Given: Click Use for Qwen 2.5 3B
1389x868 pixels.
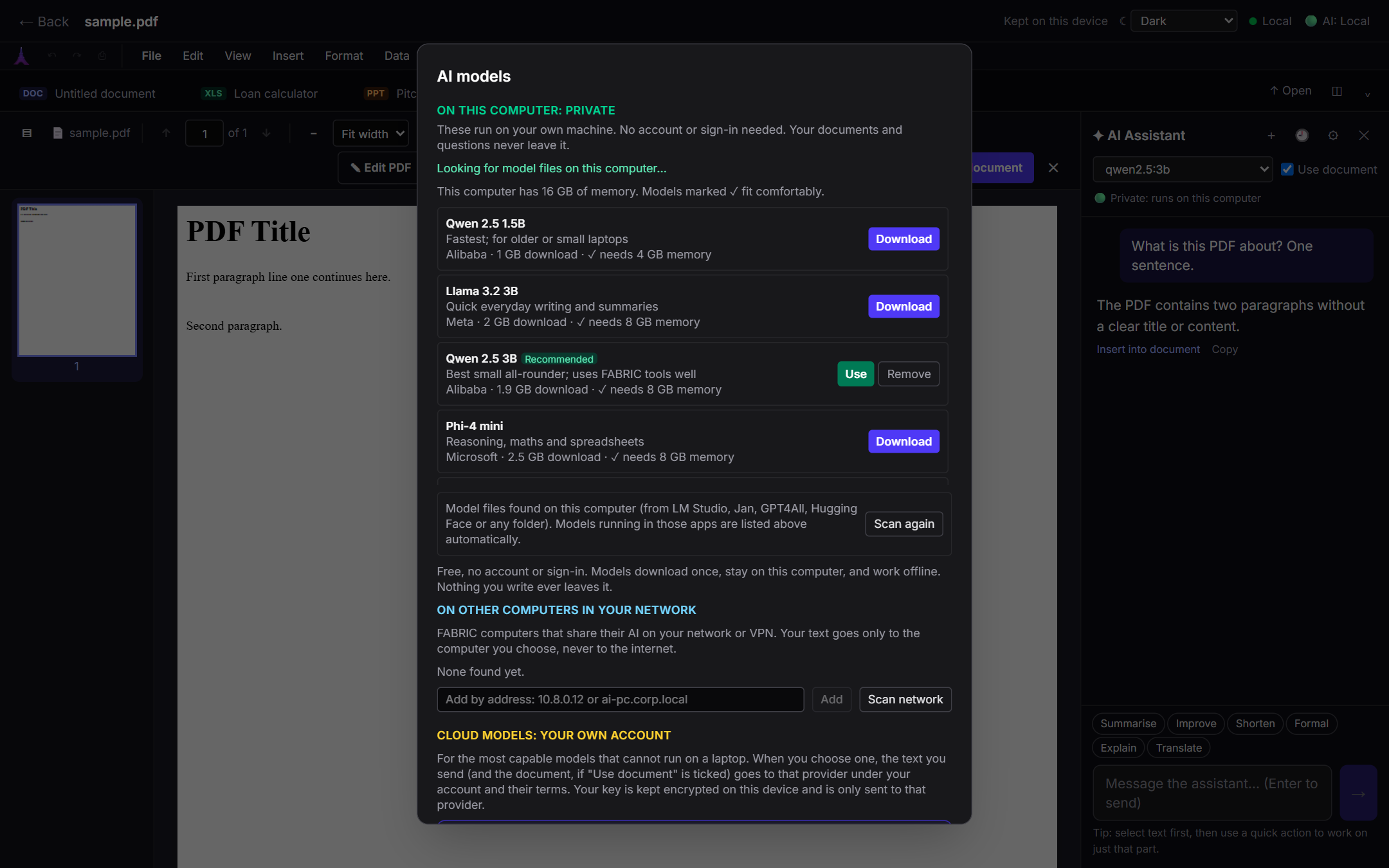Looking at the screenshot, I should click(855, 374).
